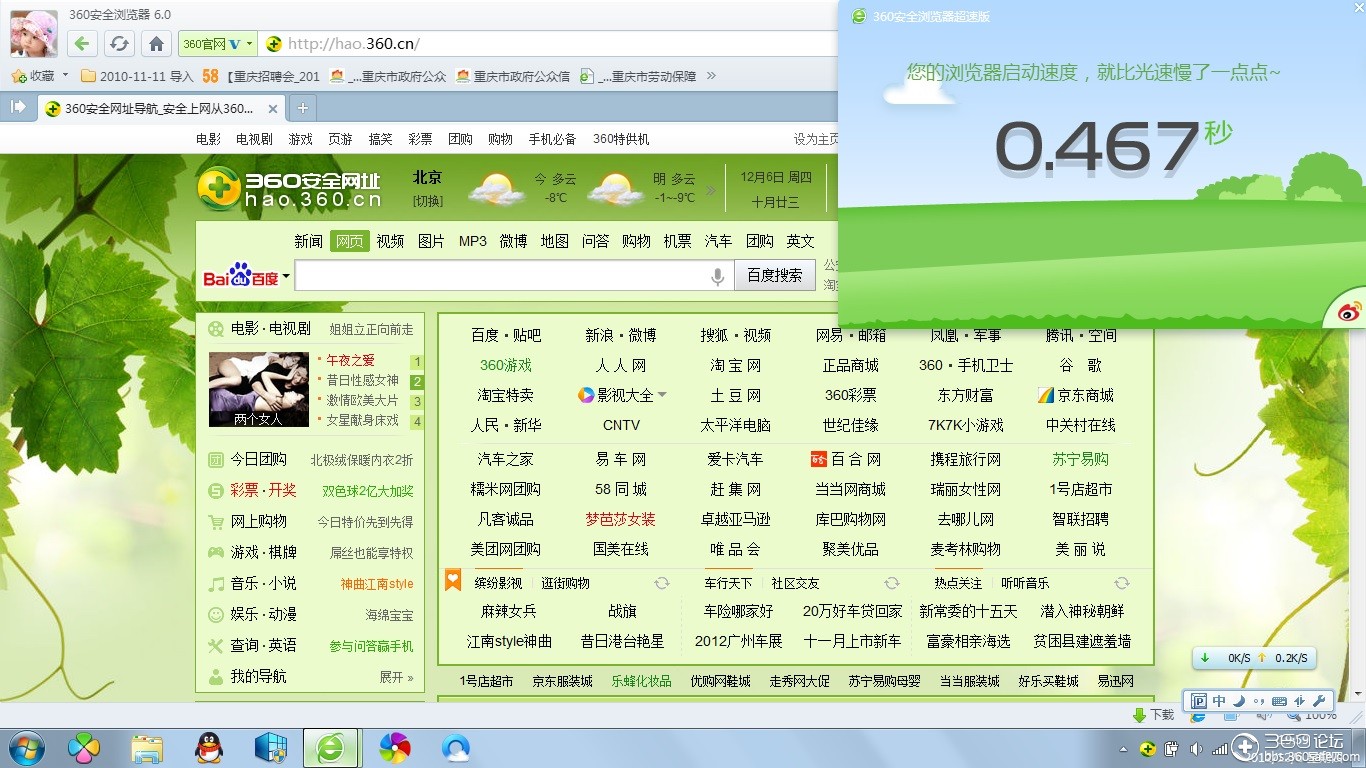Viewport: 1366px width, 768px height.
Task: Open the File Explorer taskbar icon
Action: [x=147, y=748]
